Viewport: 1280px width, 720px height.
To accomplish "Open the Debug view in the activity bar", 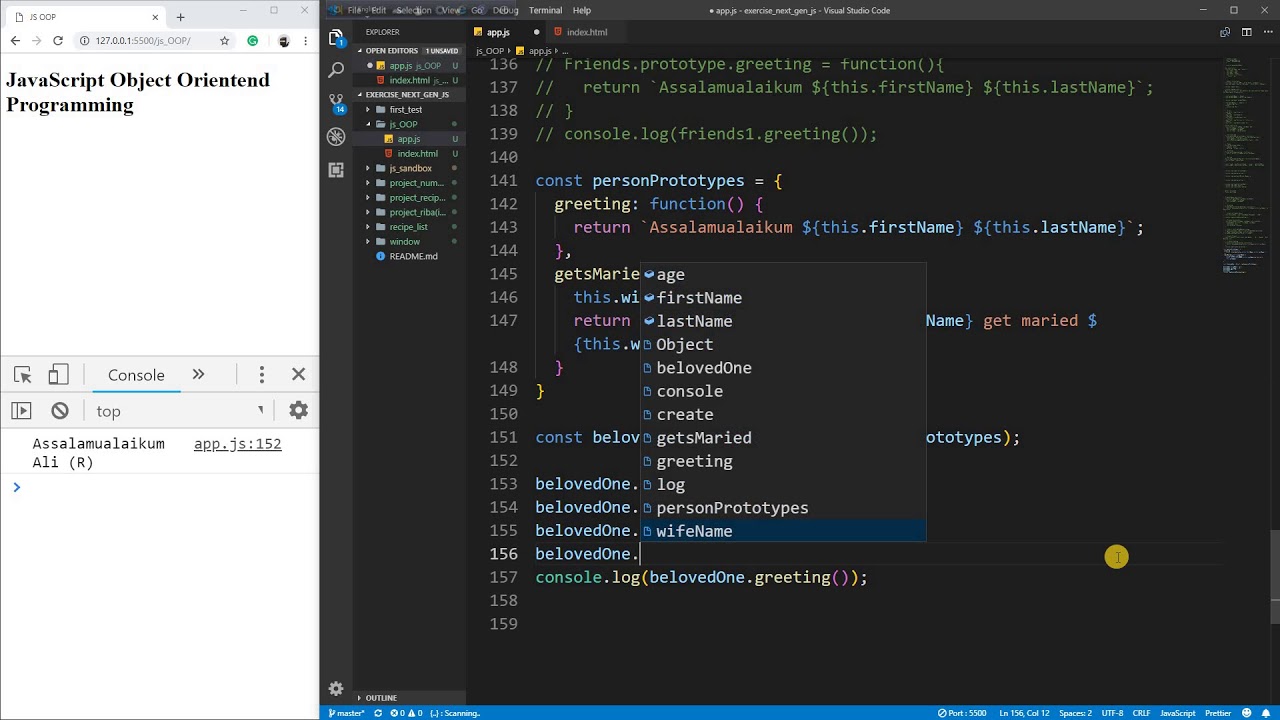I will [x=336, y=137].
